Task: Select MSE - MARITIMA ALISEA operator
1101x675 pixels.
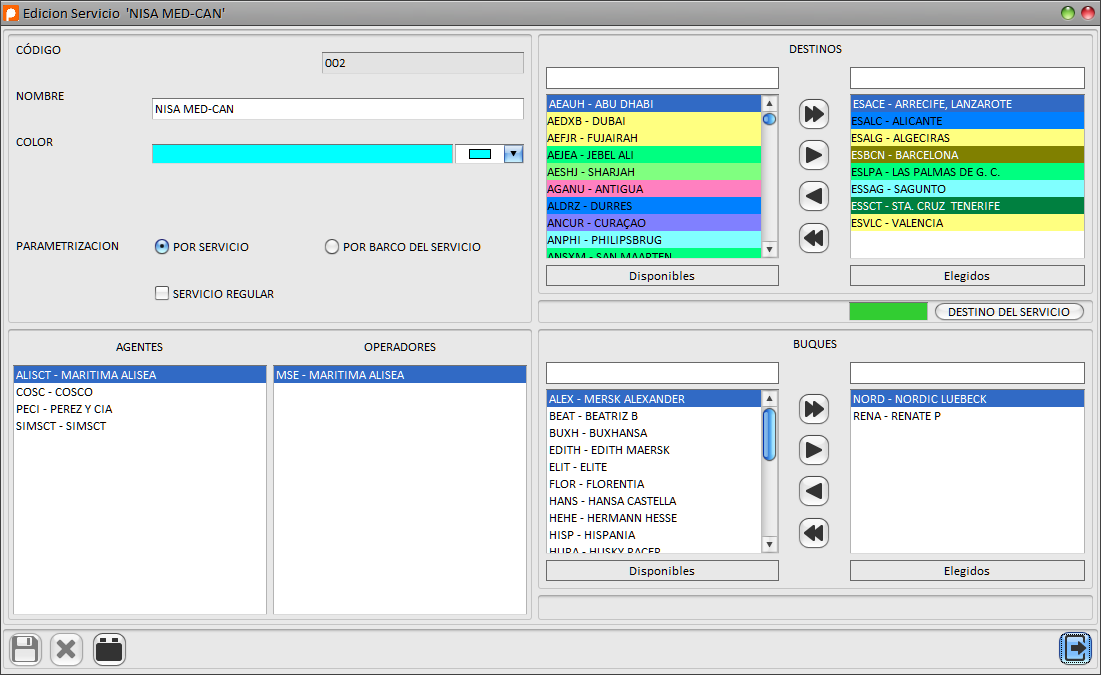Action: tap(400, 375)
